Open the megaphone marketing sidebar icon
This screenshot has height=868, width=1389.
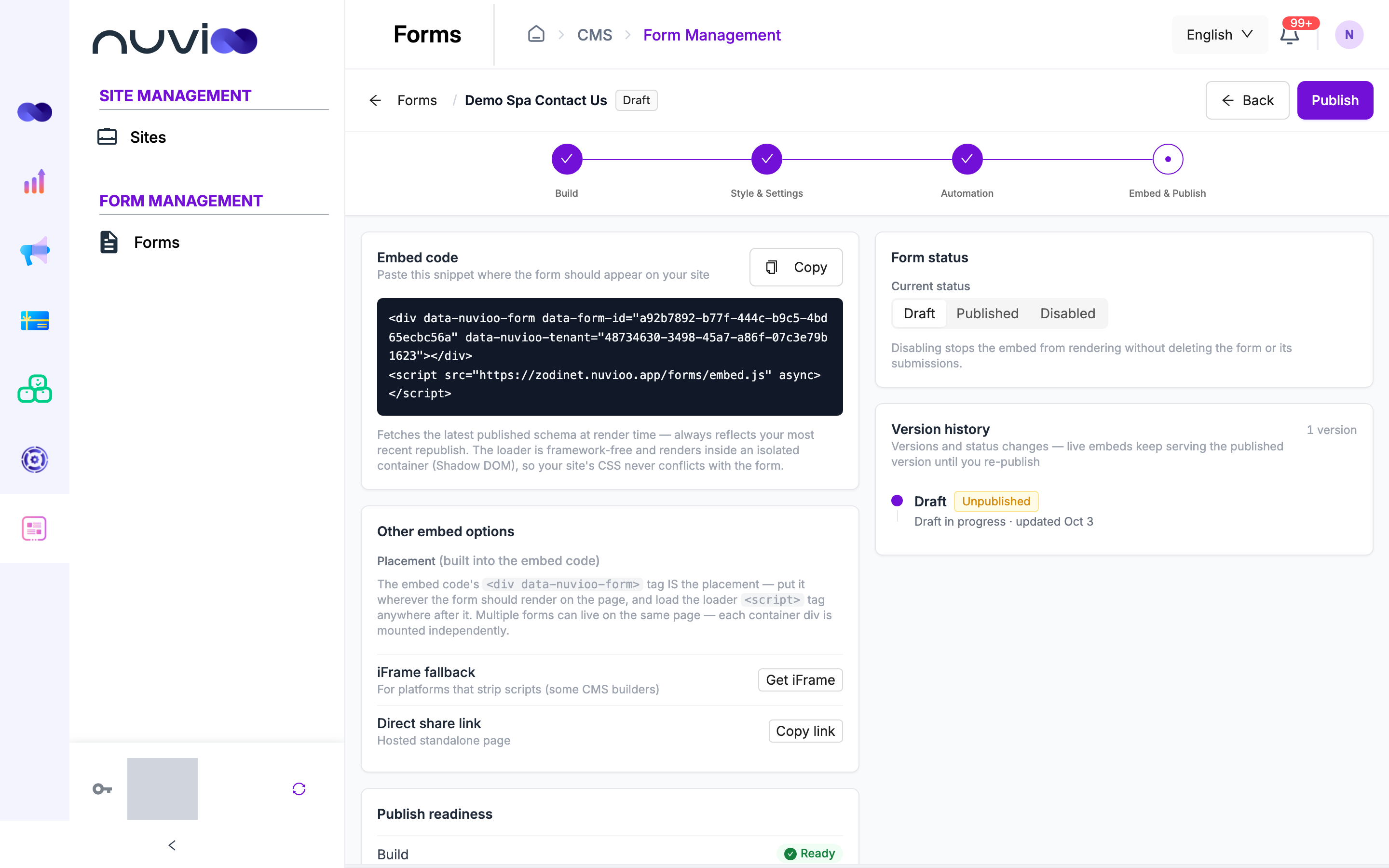tap(34, 251)
